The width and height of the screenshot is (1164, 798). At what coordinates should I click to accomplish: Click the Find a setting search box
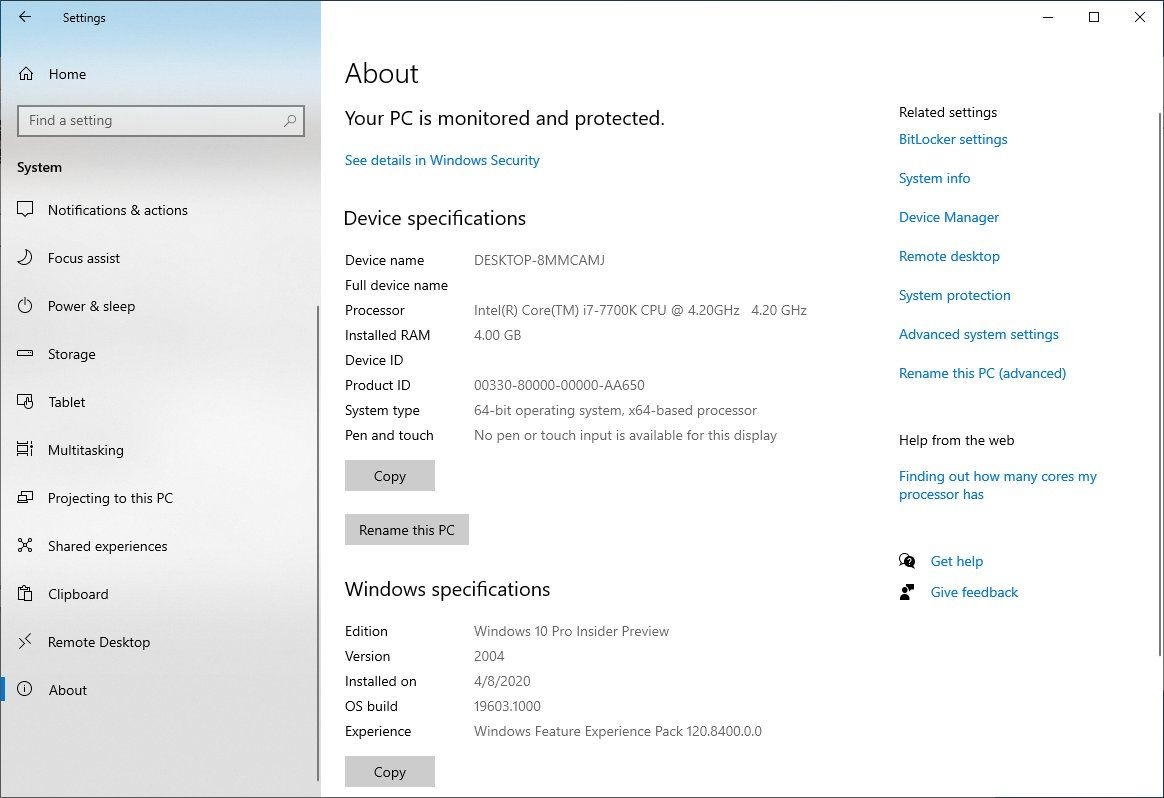pos(150,121)
